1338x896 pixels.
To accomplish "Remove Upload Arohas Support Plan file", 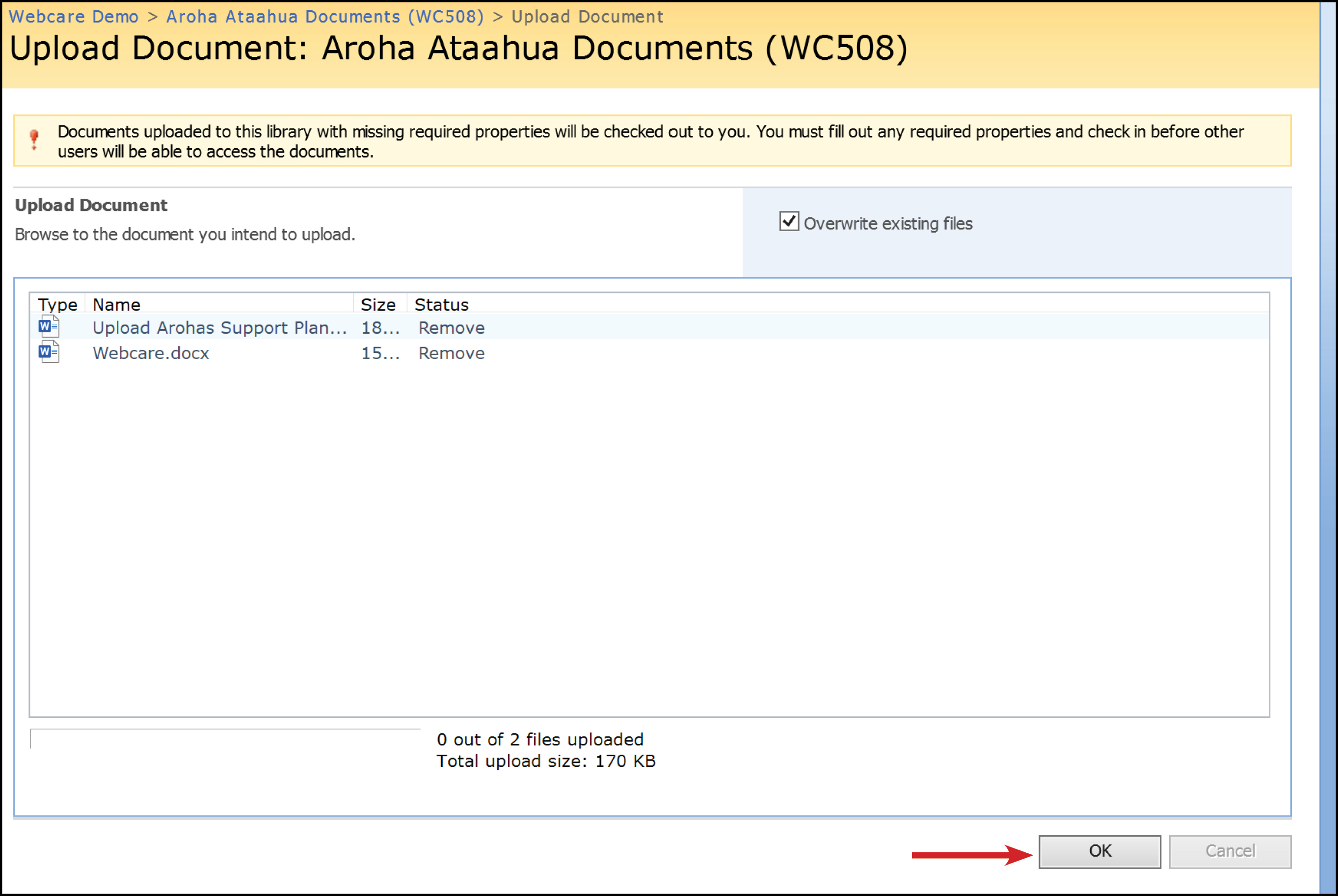I will 452,328.
